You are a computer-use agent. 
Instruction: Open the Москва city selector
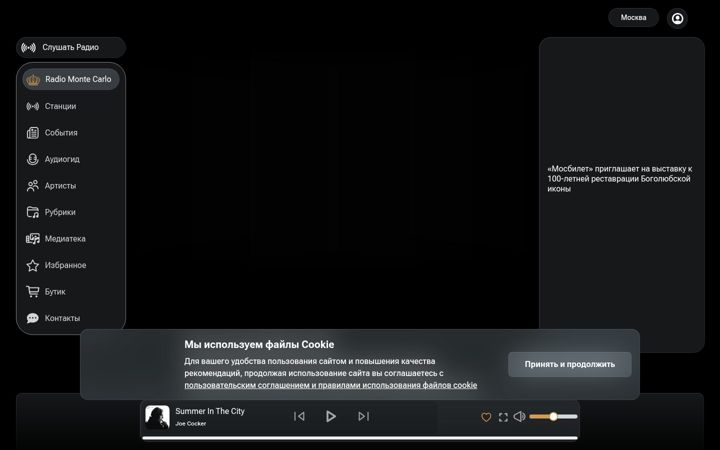[633, 17]
